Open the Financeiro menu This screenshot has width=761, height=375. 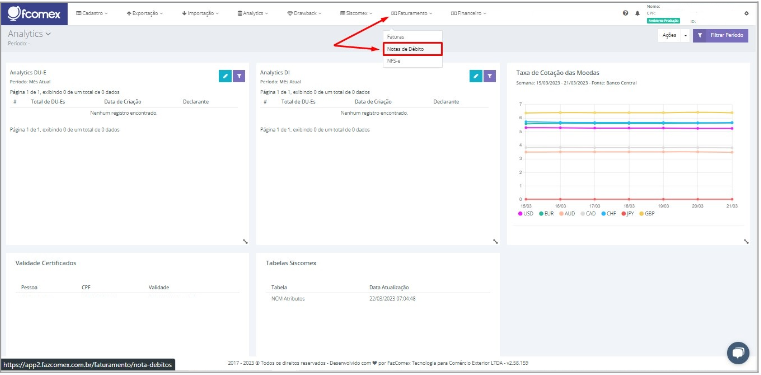[468, 14]
